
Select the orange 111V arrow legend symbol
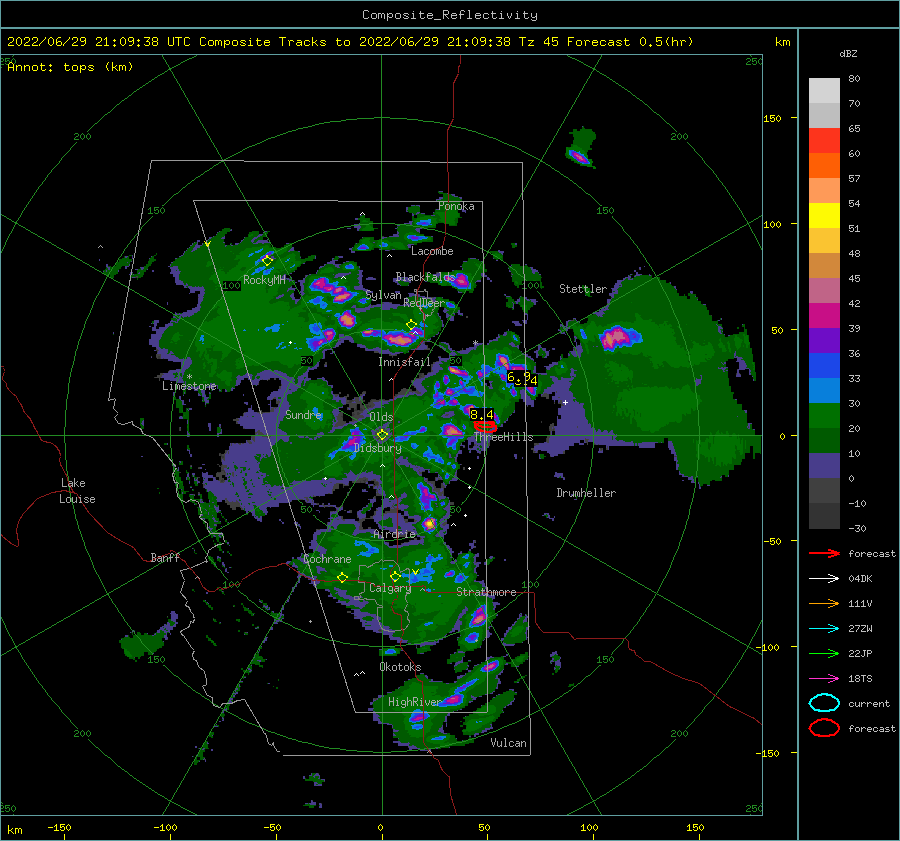click(824, 603)
